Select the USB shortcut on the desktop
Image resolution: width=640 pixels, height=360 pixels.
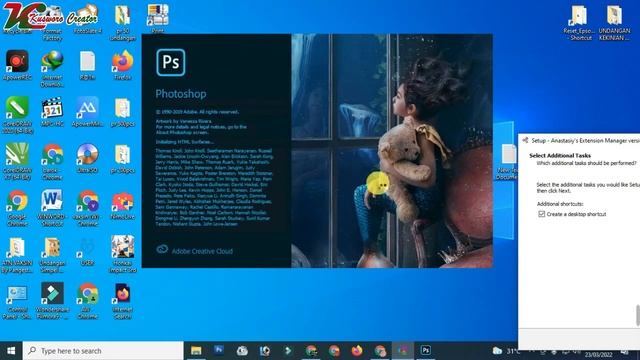(87, 252)
